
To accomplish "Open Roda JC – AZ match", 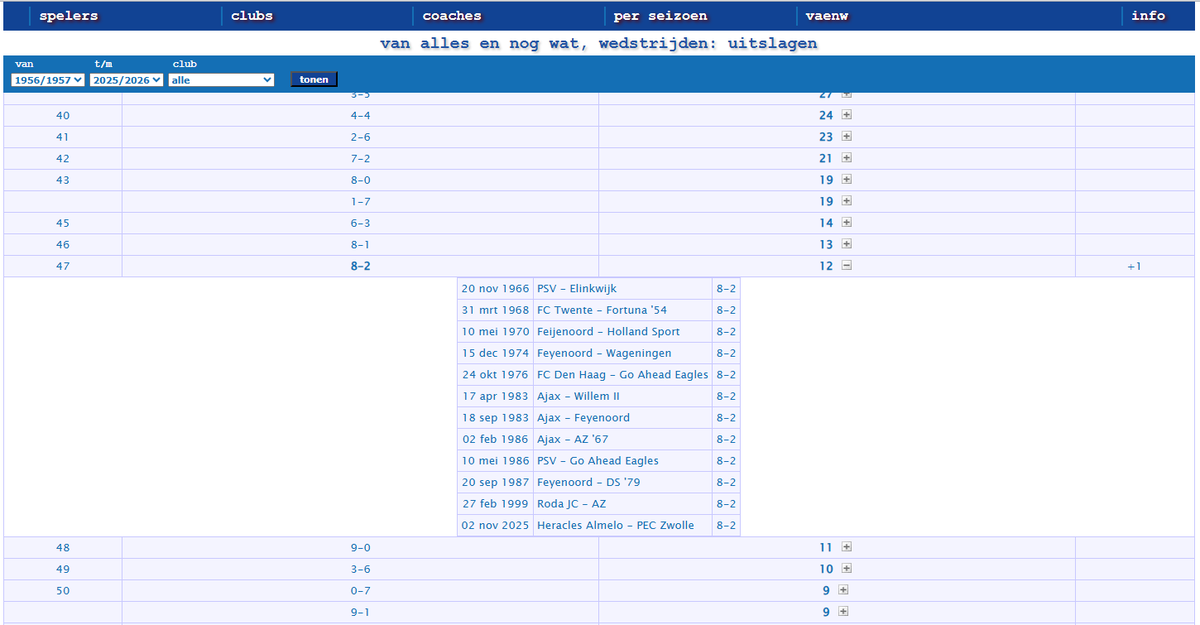I will 571,504.
